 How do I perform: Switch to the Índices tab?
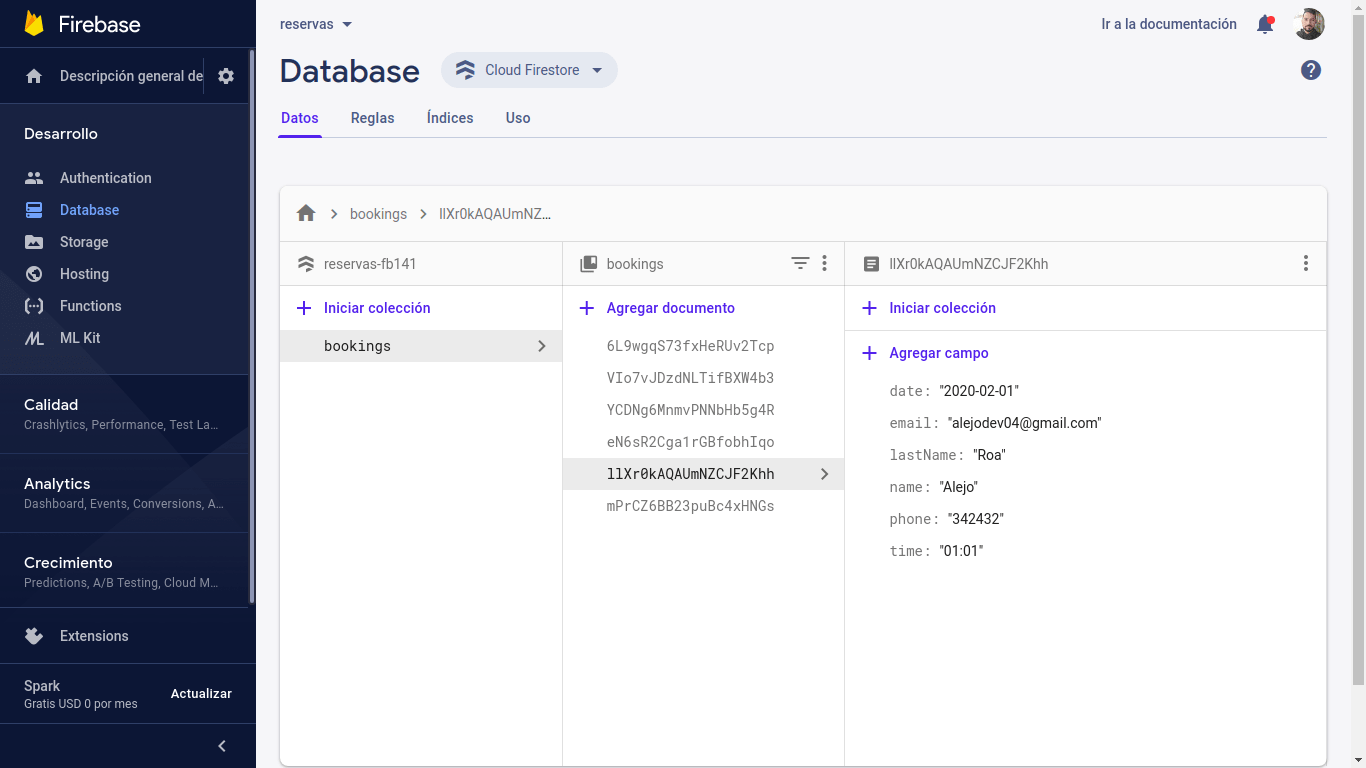[450, 118]
